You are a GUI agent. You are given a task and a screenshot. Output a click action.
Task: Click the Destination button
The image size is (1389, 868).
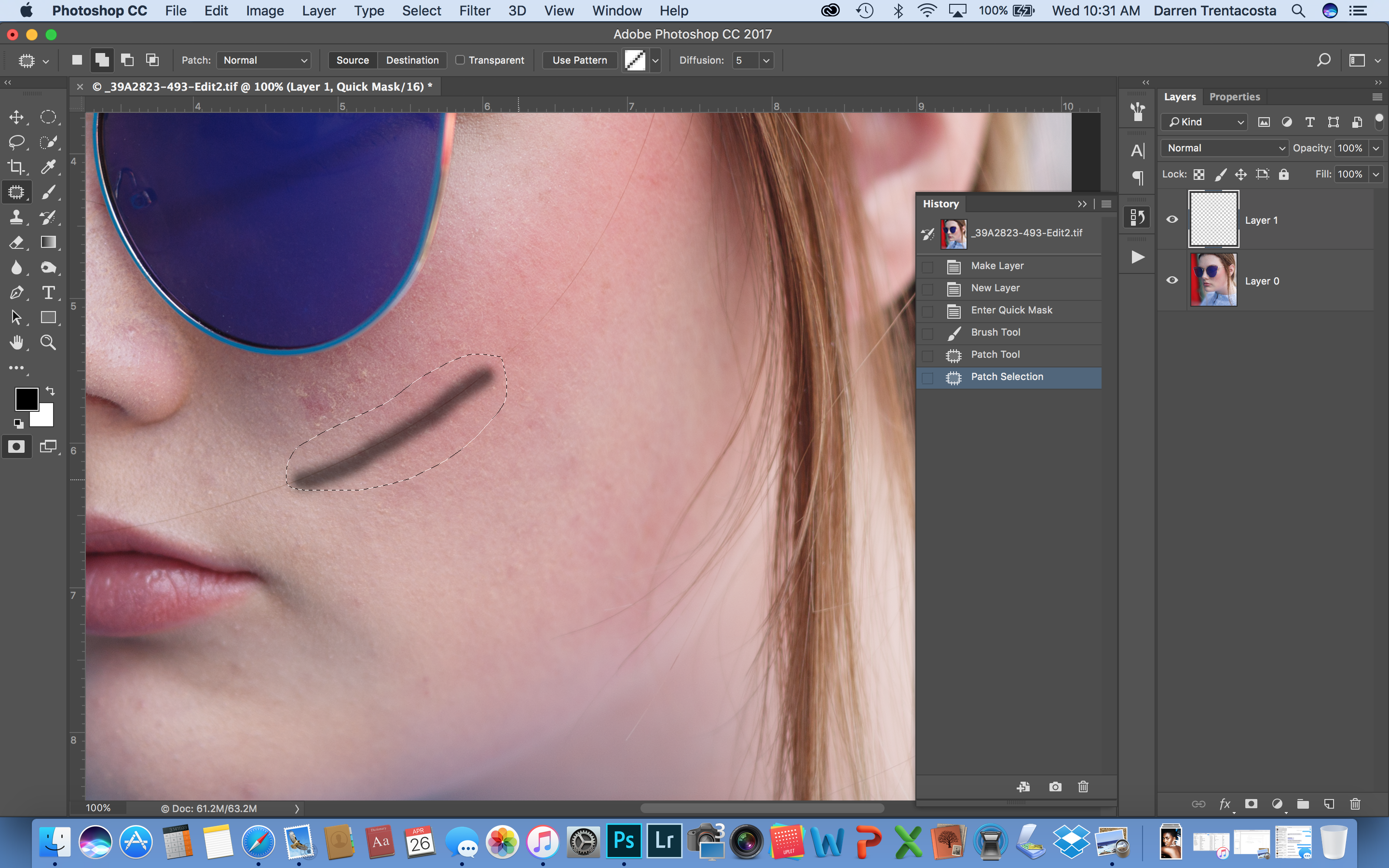click(412, 60)
